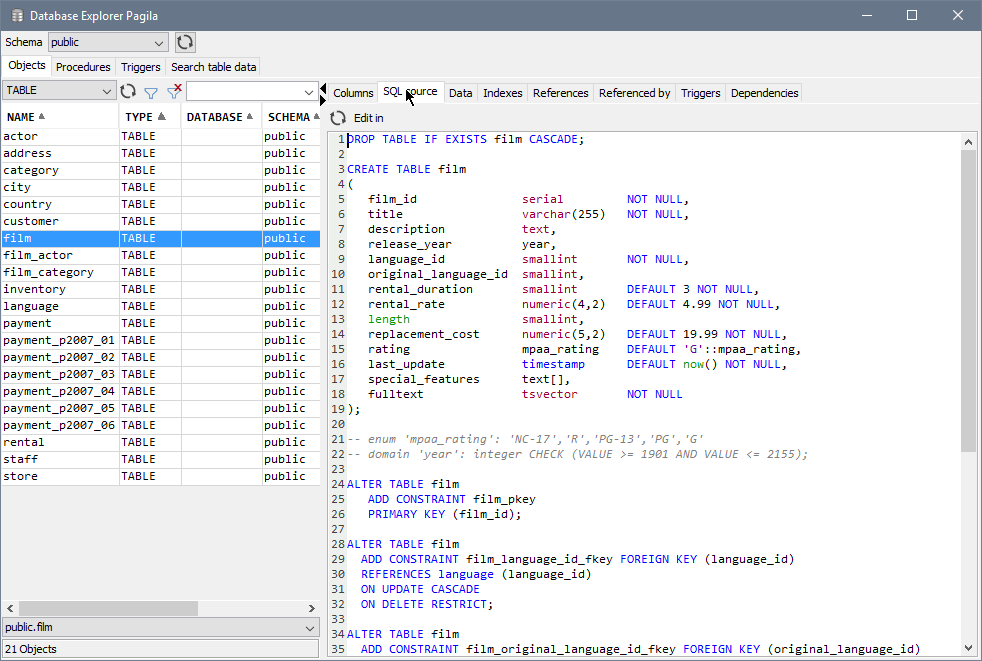
Task: Select the payment table row
Action: coord(161,323)
